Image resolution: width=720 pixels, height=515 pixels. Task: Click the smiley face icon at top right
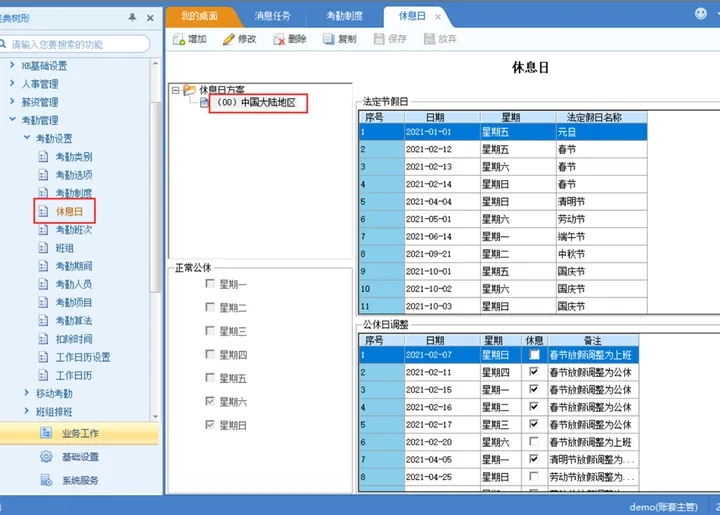(x=701, y=14)
